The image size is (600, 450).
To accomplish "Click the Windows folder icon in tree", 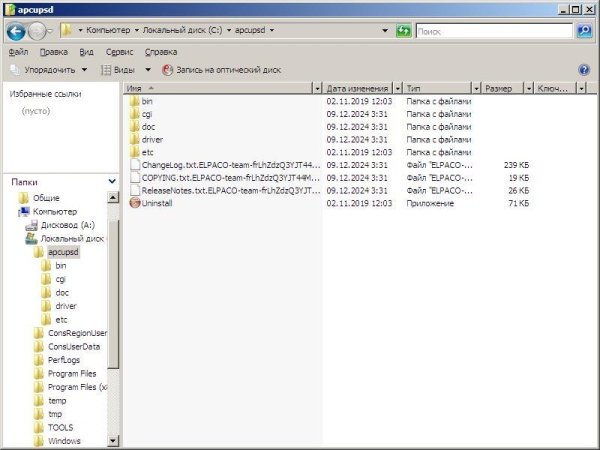I will (39, 441).
